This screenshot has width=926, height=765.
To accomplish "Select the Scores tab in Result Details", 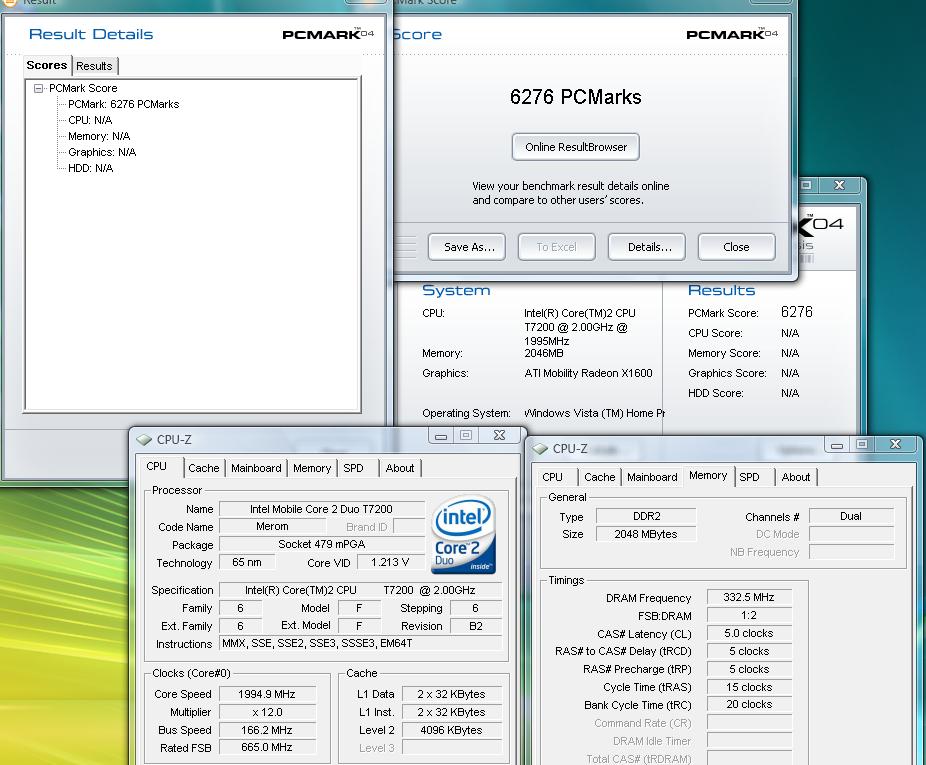I will pyautogui.click(x=47, y=65).
